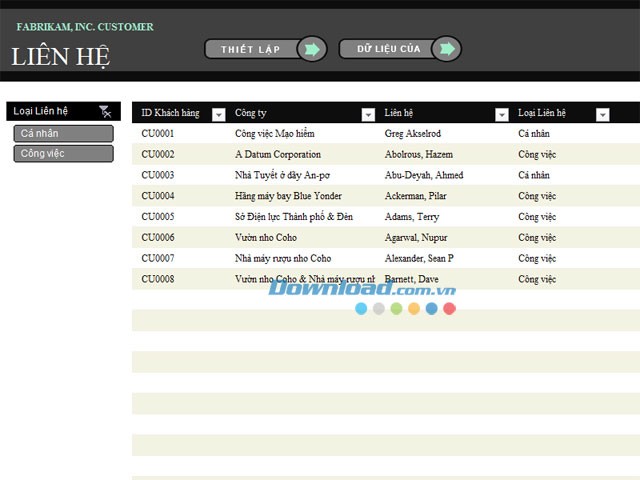The width and height of the screenshot is (640, 480).
Task: Select the Hãng máy bay Blue Yonder cell
Action: click(288, 196)
